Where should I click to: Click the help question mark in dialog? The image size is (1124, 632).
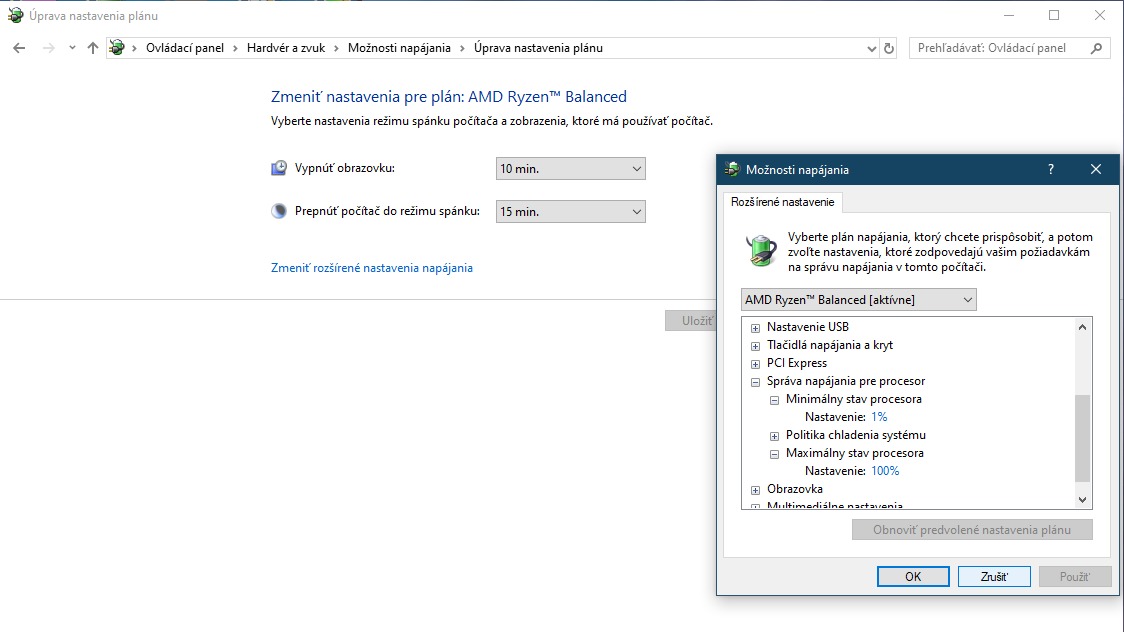click(1050, 170)
